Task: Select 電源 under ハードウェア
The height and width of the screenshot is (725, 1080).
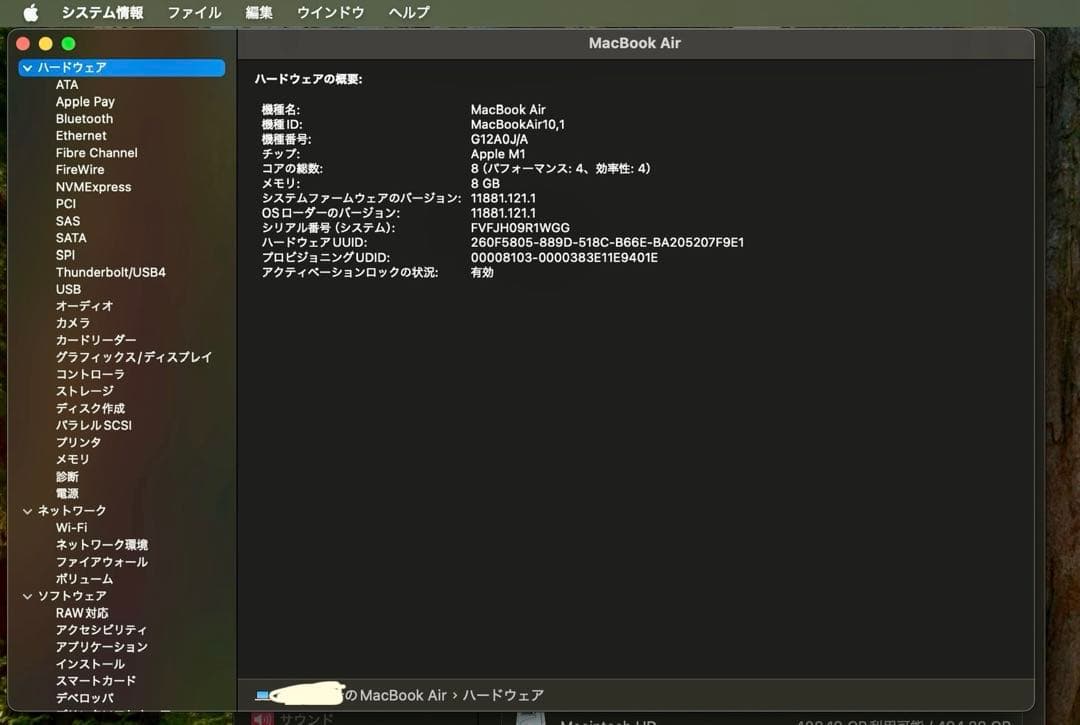Action: 67,493
